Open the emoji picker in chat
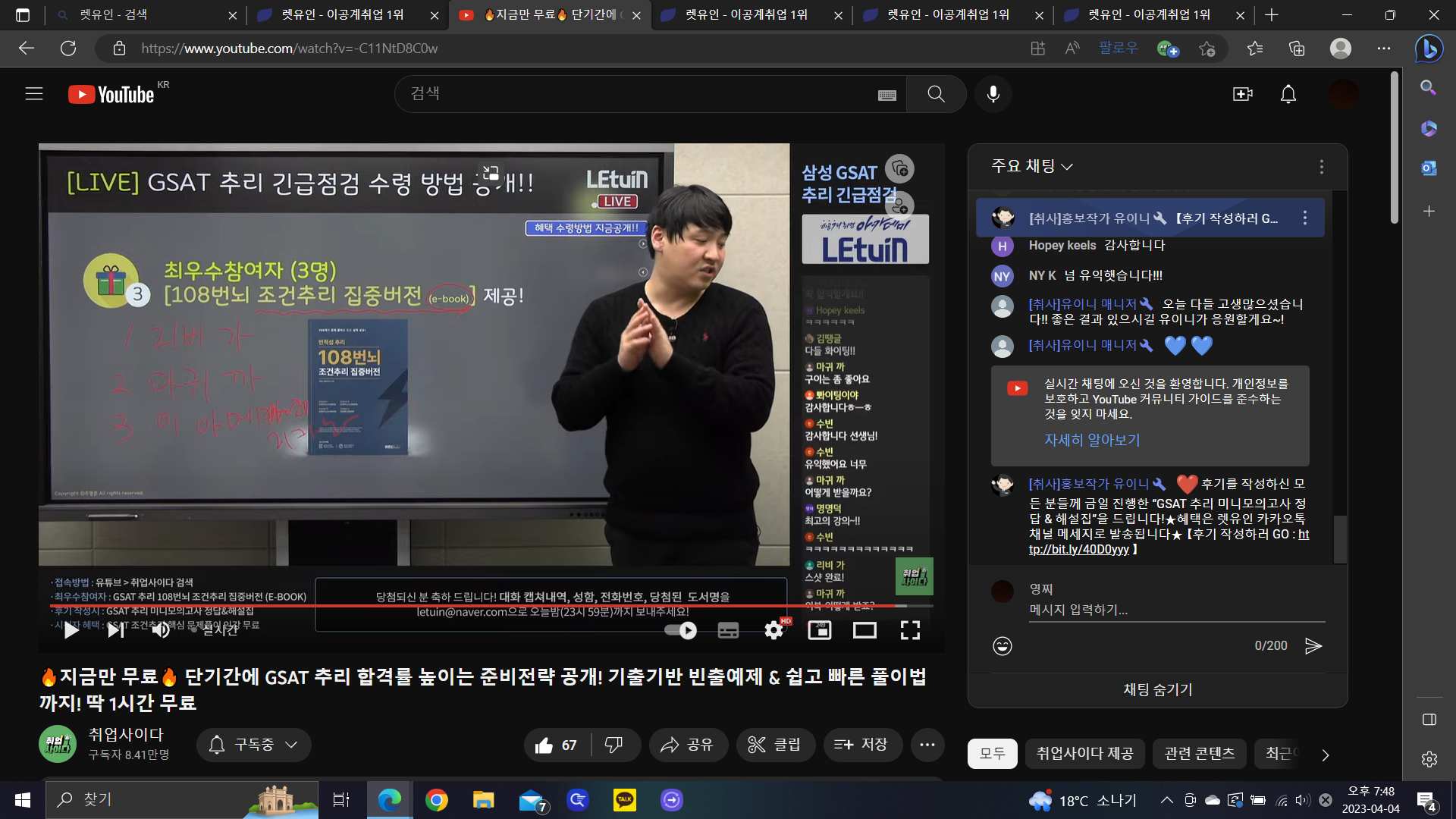This screenshot has width=1456, height=819. pyautogui.click(x=1003, y=646)
